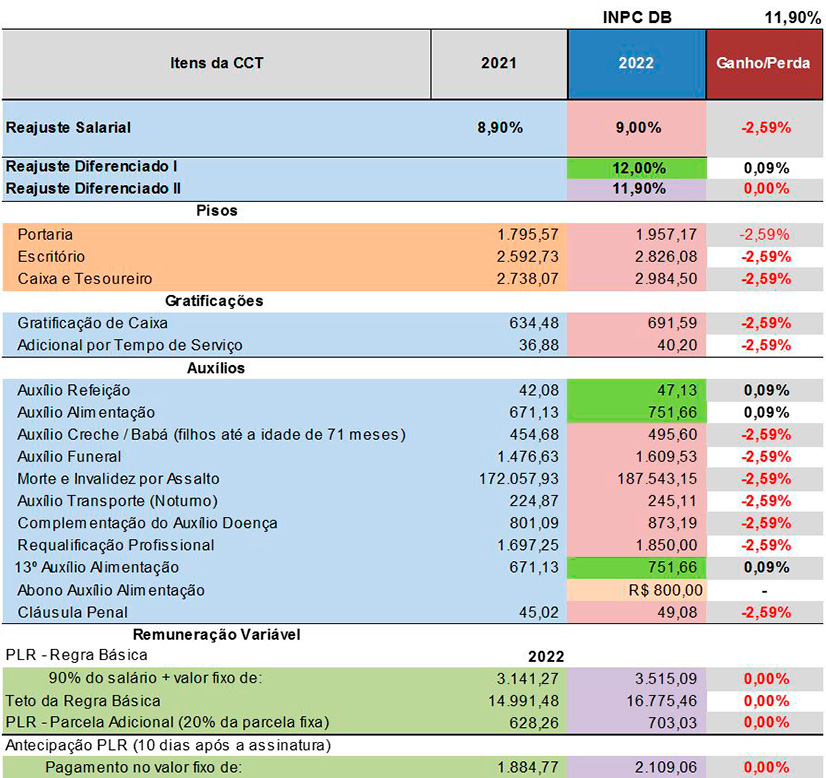
Task: Select the Auxílio Funeral label
Action: (70, 457)
